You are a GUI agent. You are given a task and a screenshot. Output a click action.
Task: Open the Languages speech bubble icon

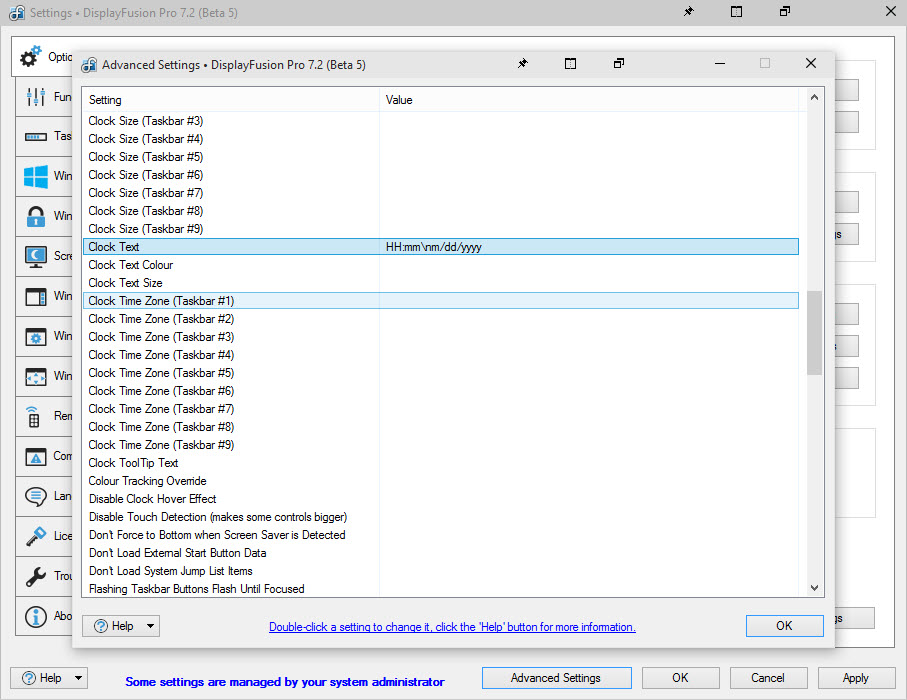pos(36,496)
